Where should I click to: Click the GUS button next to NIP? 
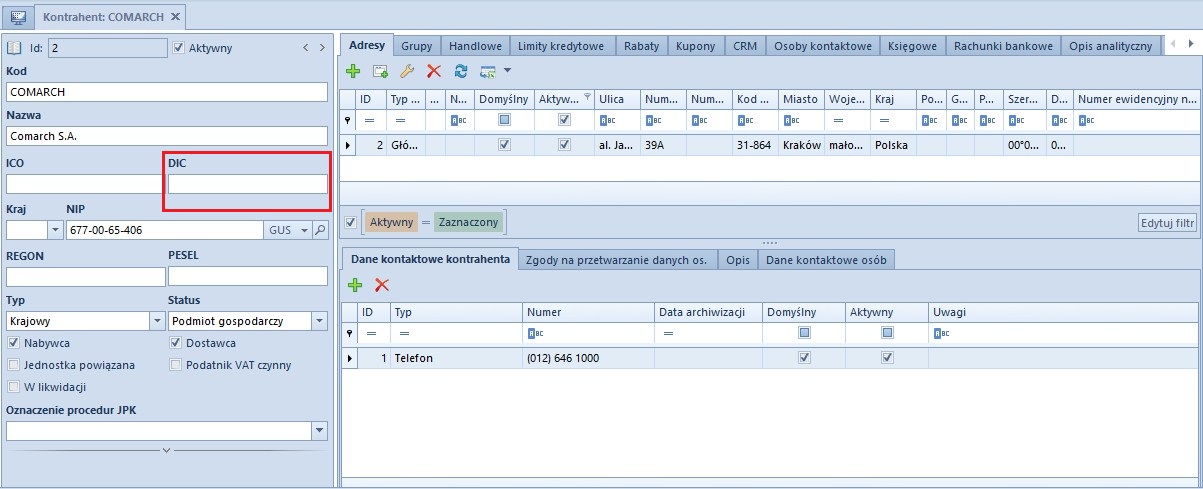(287, 230)
